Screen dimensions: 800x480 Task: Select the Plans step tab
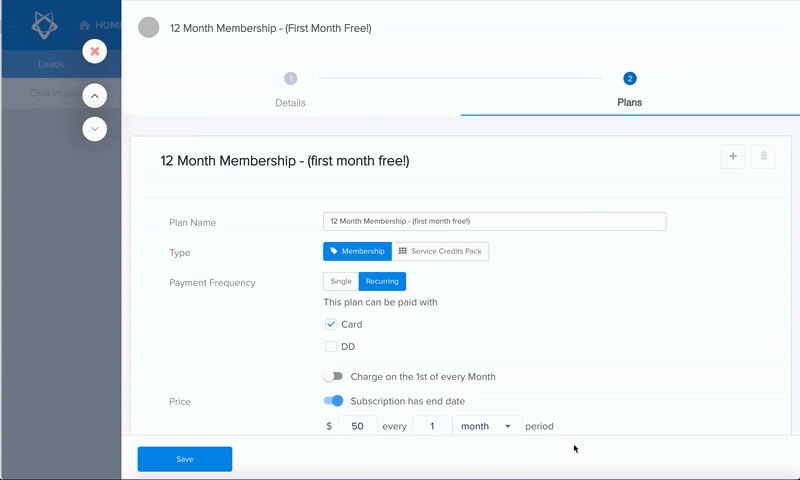(629, 91)
